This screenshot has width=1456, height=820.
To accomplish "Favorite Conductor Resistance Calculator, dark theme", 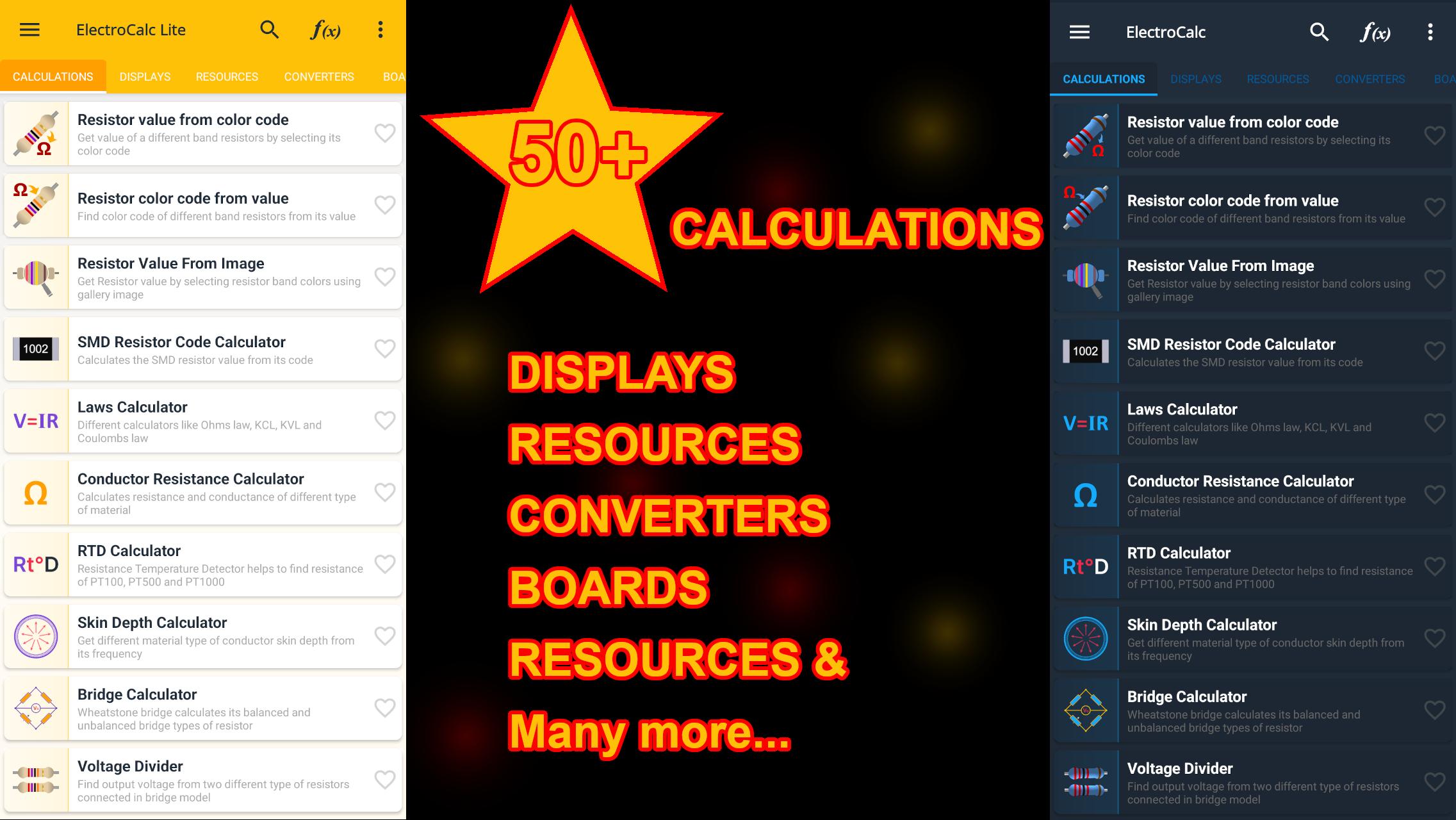I will pyautogui.click(x=1434, y=495).
